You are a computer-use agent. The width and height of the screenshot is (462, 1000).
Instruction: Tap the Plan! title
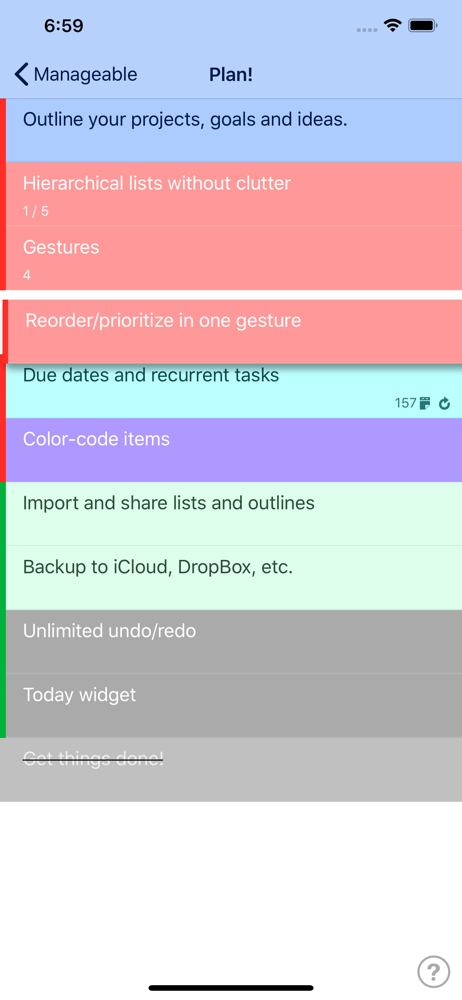(x=231, y=75)
